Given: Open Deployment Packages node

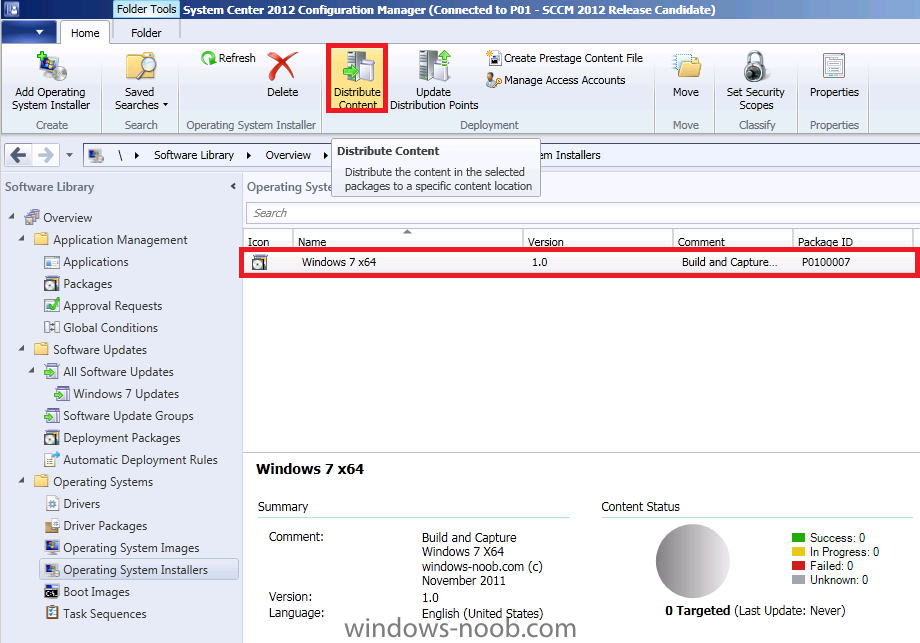Looking at the screenshot, I should click(121, 438).
